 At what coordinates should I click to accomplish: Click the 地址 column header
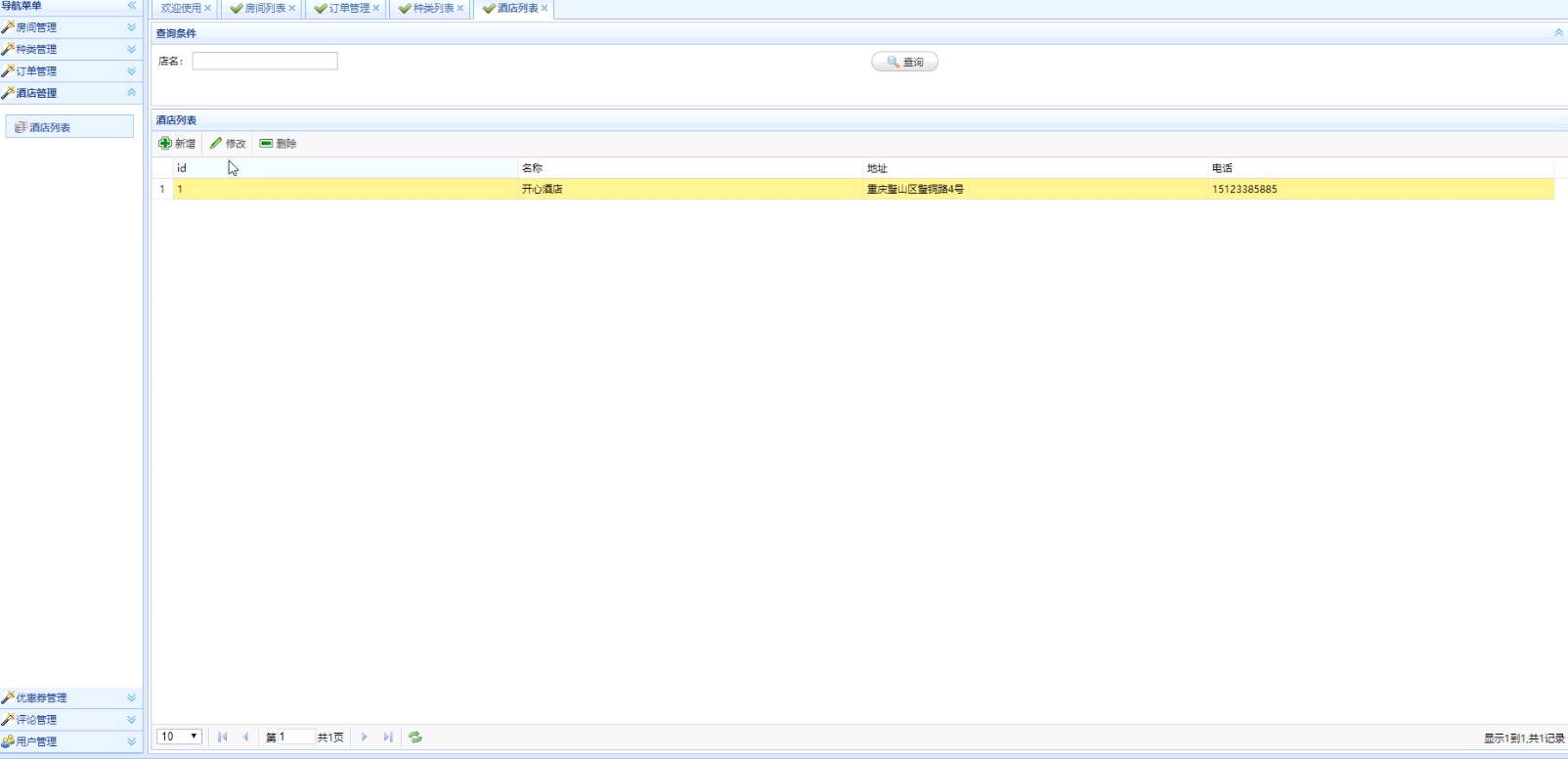click(x=1035, y=168)
